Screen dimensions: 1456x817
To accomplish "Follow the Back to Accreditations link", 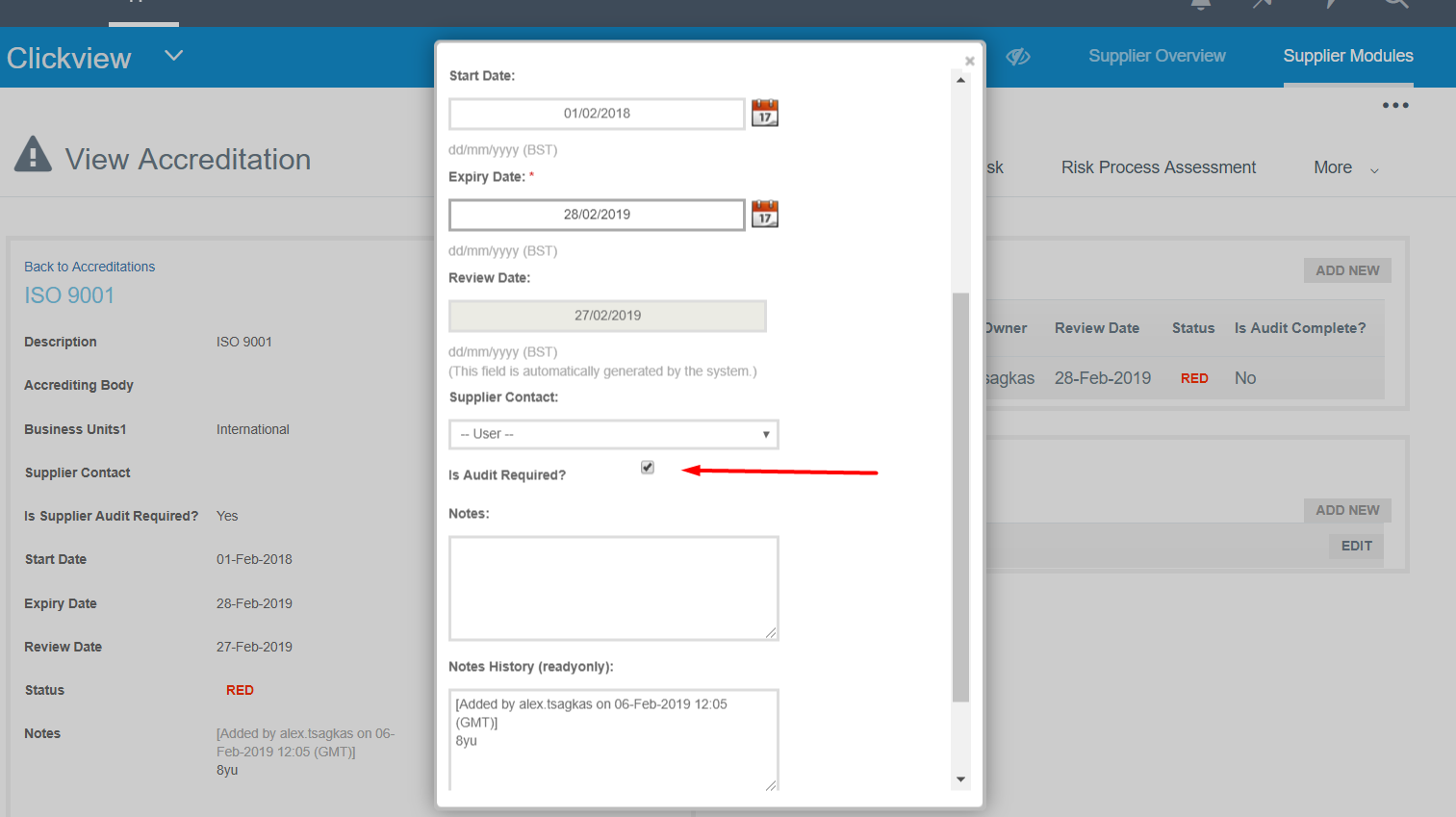I will click(89, 267).
